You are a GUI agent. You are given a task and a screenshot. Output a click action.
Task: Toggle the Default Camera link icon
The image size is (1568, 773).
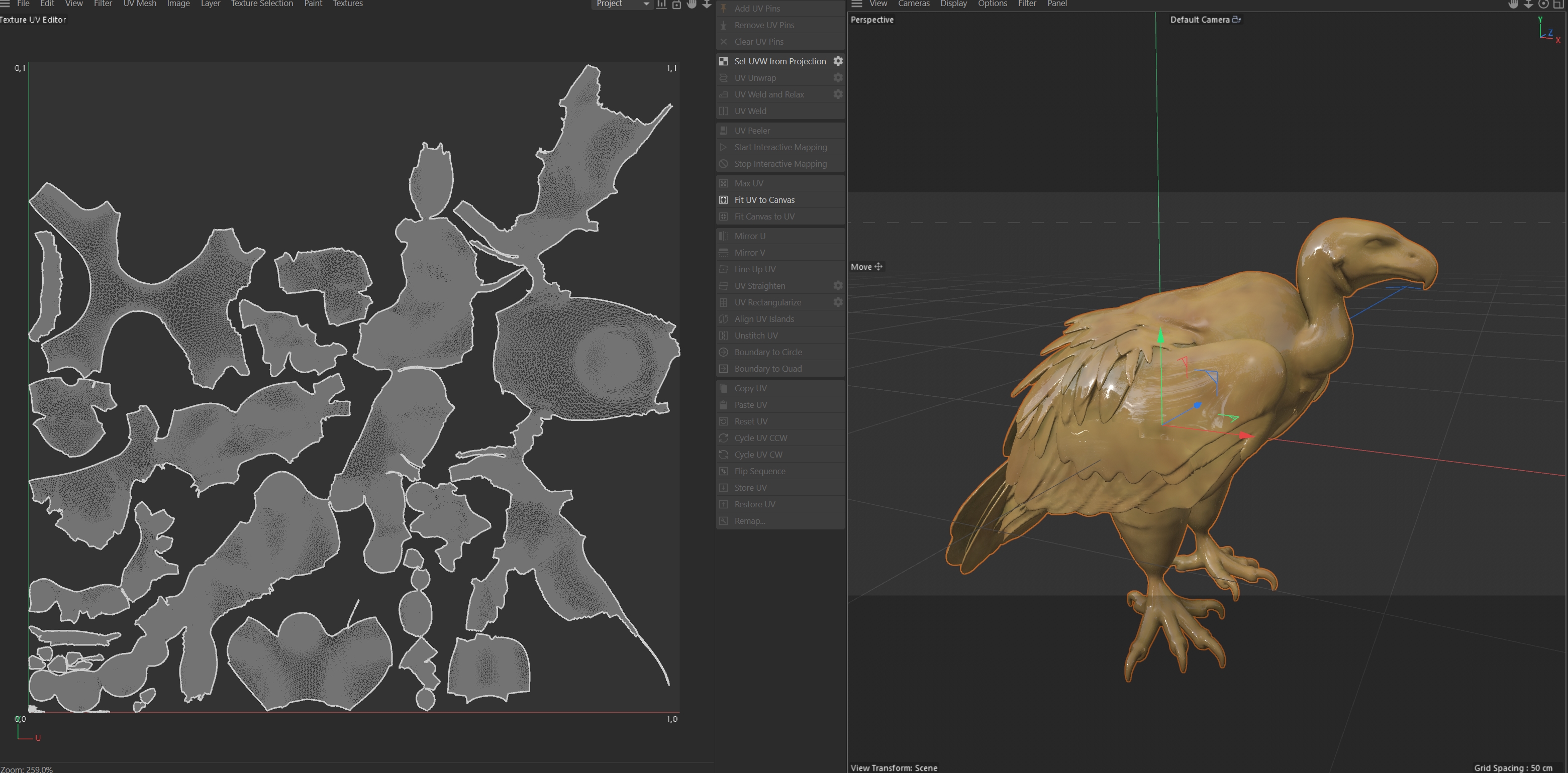click(1236, 20)
